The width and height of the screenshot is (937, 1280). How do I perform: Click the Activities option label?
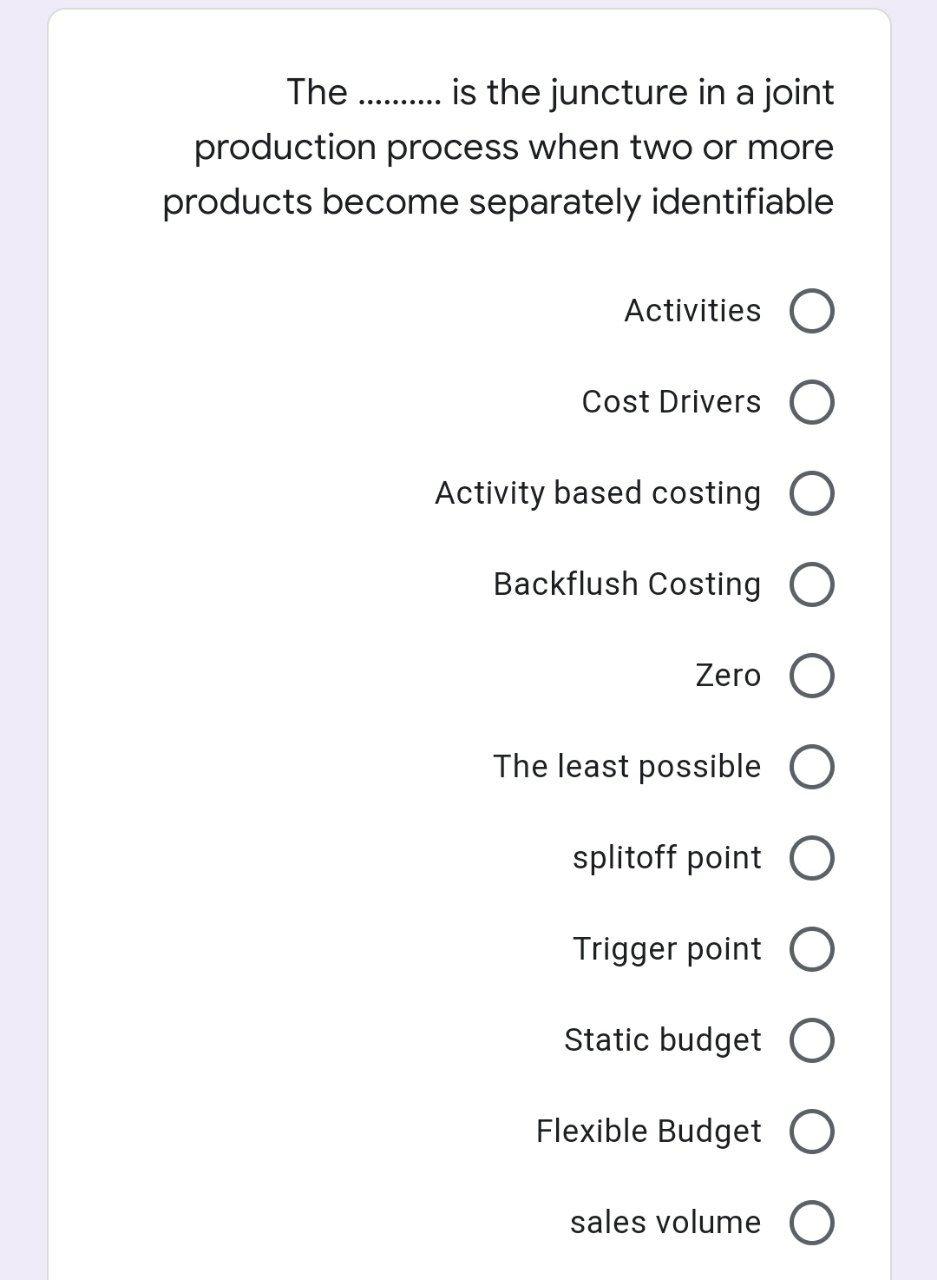coord(692,310)
